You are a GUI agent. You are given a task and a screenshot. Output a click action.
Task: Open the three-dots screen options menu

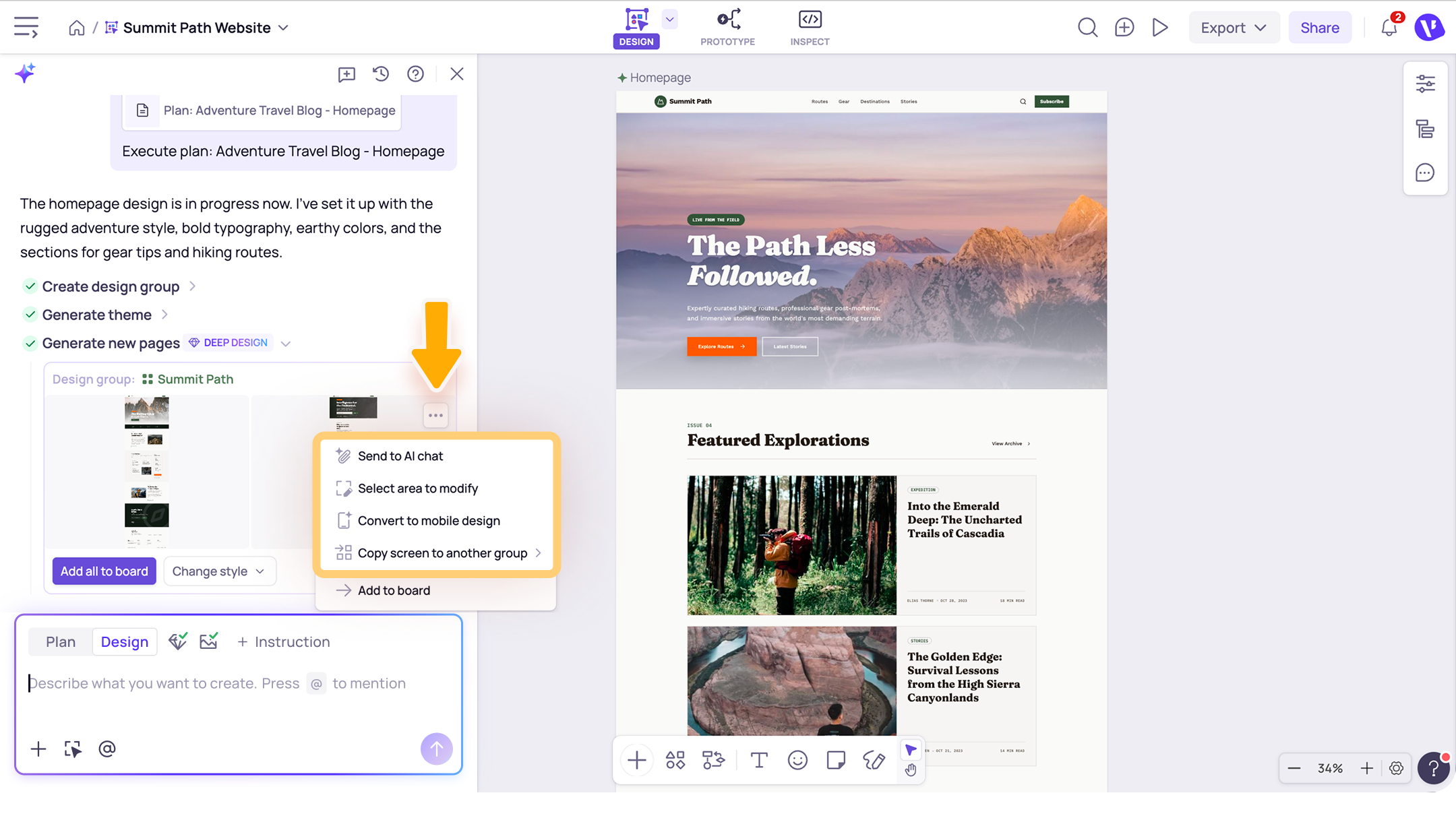(435, 415)
